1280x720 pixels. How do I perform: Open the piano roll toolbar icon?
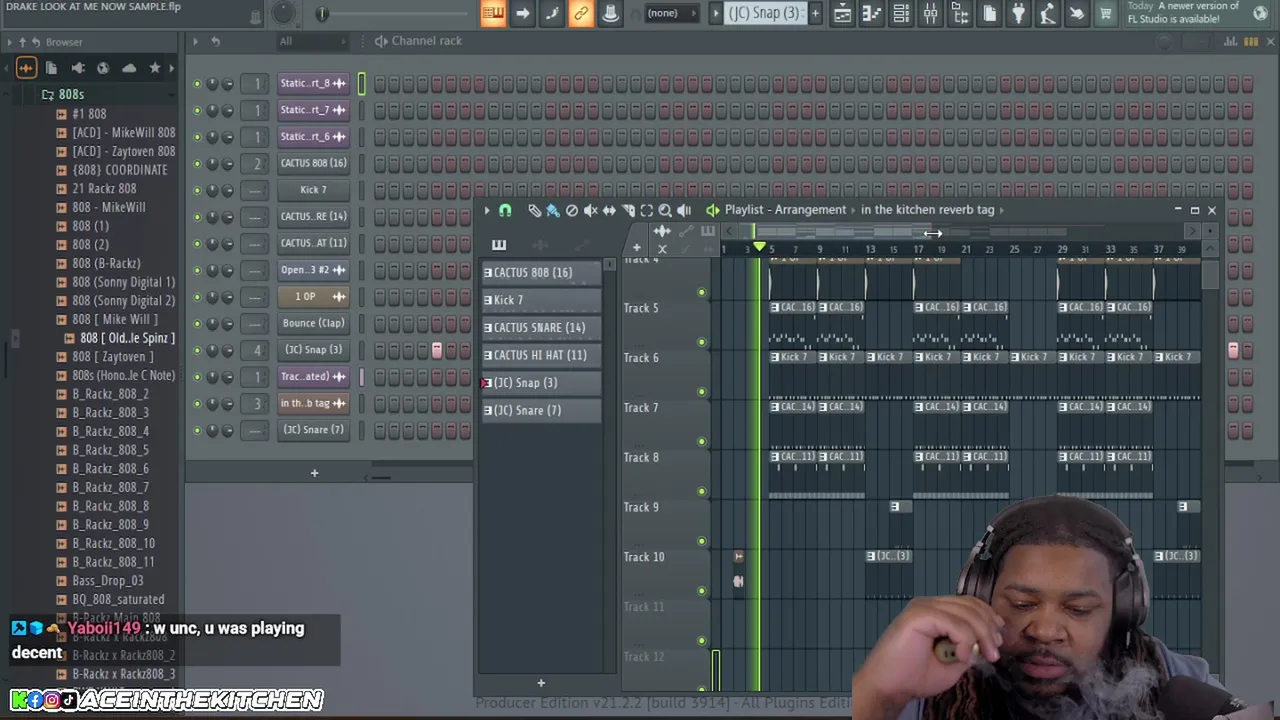point(871,13)
